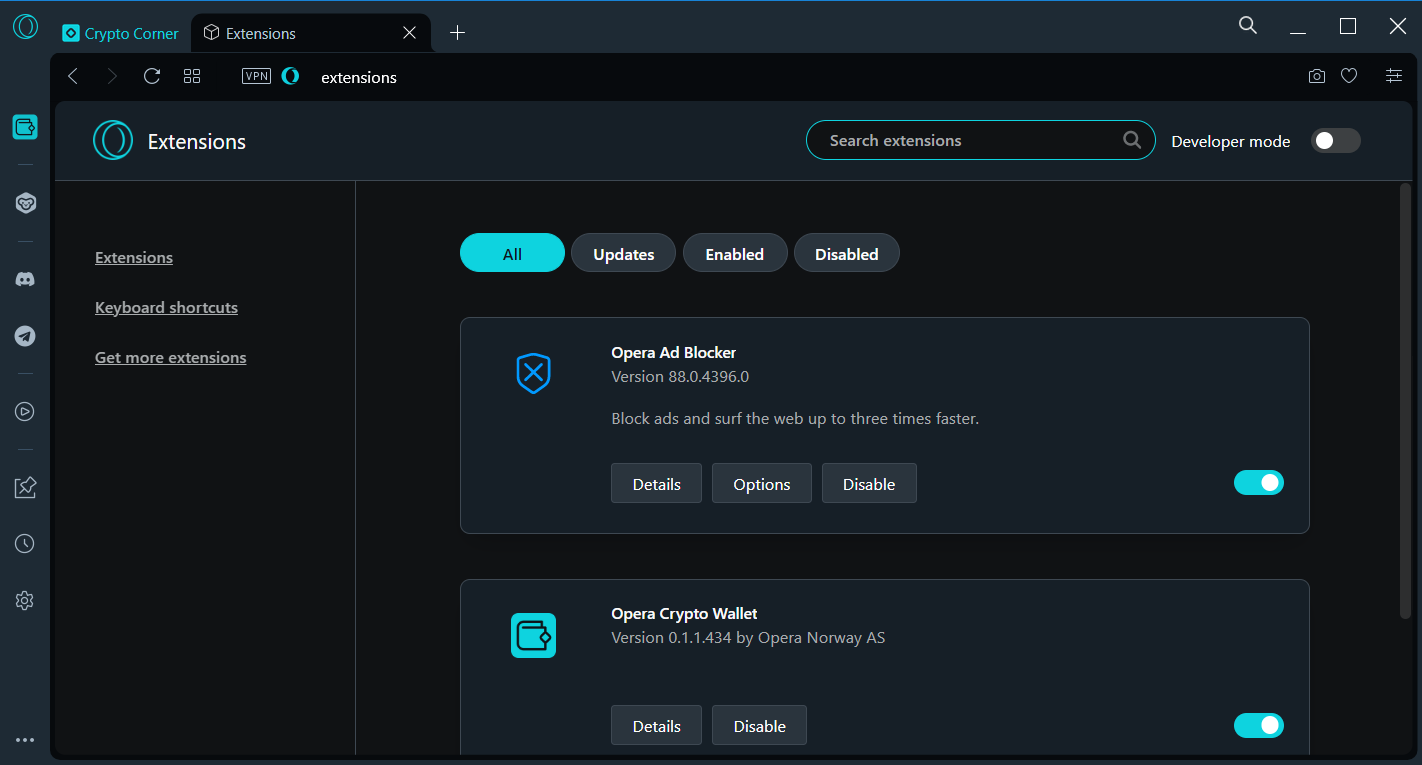Take a snapshot with the camera icon

(1317, 76)
